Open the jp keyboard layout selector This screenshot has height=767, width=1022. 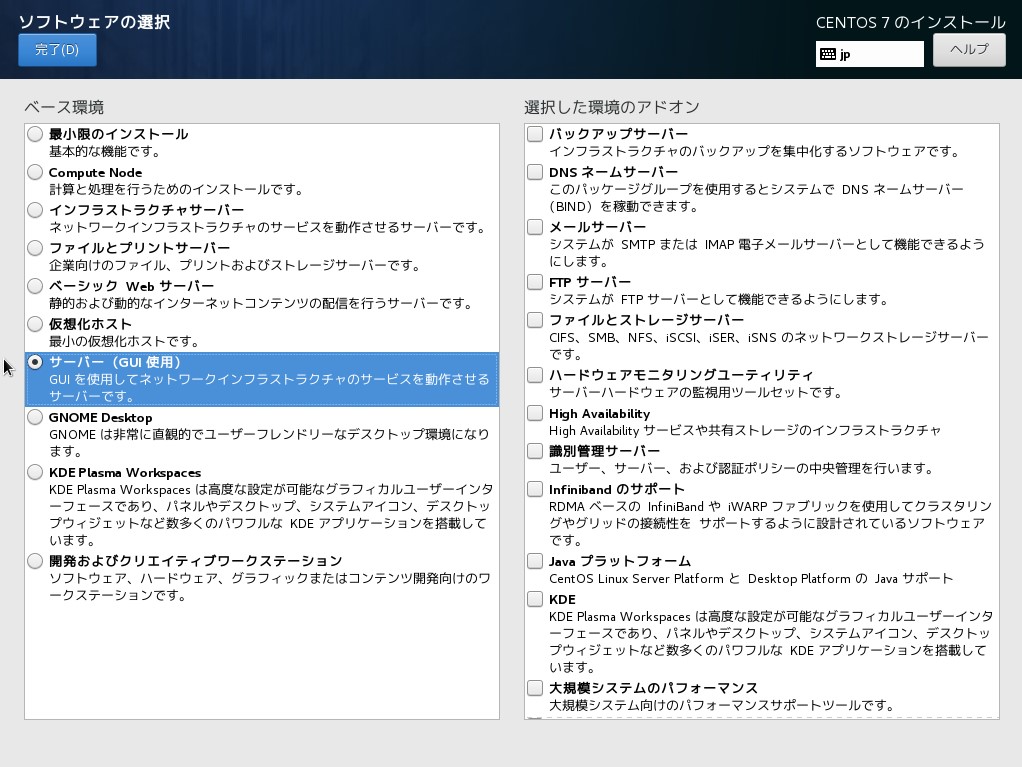(868, 54)
